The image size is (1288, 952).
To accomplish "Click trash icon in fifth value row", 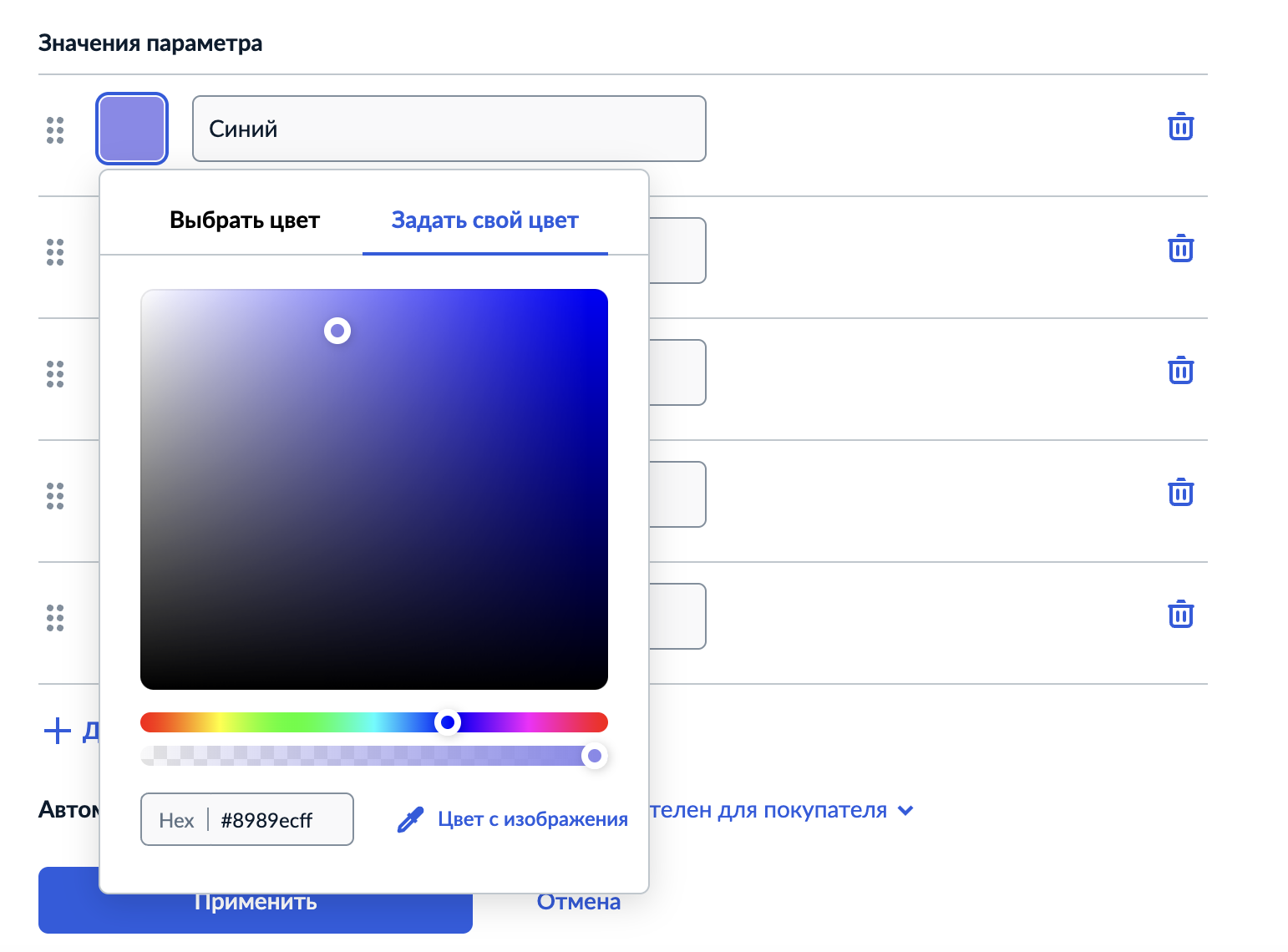I will coord(1180,615).
